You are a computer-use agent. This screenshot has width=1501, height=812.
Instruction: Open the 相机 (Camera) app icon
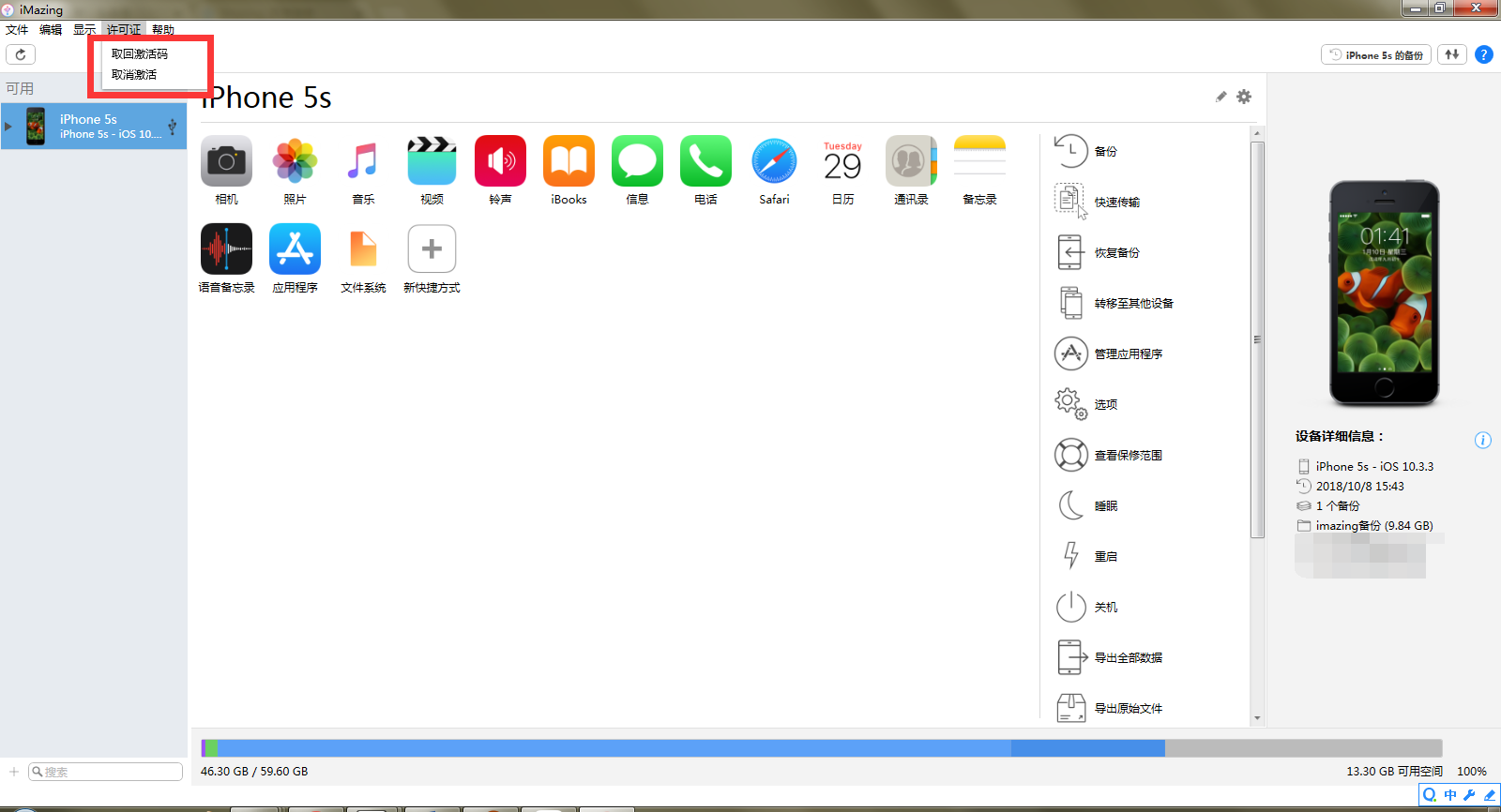pyautogui.click(x=226, y=161)
